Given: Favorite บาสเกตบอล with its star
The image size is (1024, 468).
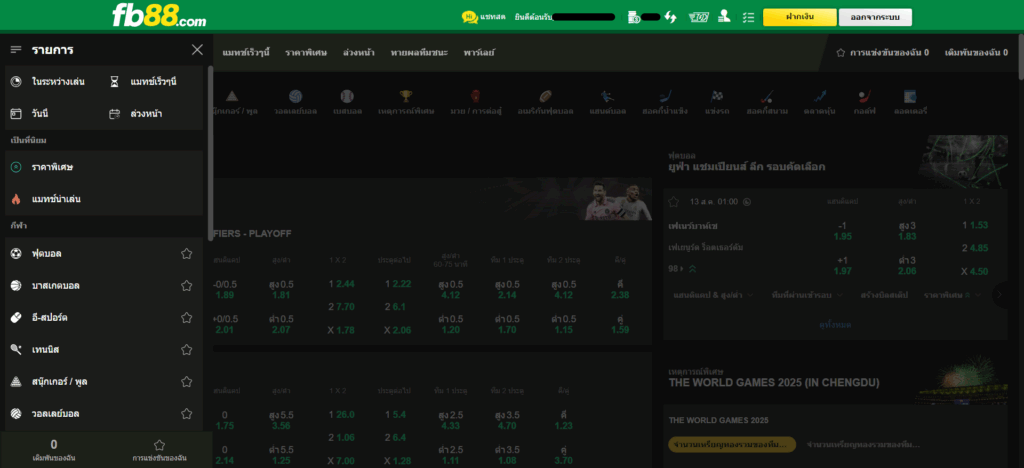Looking at the screenshot, I should [x=187, y=285].
